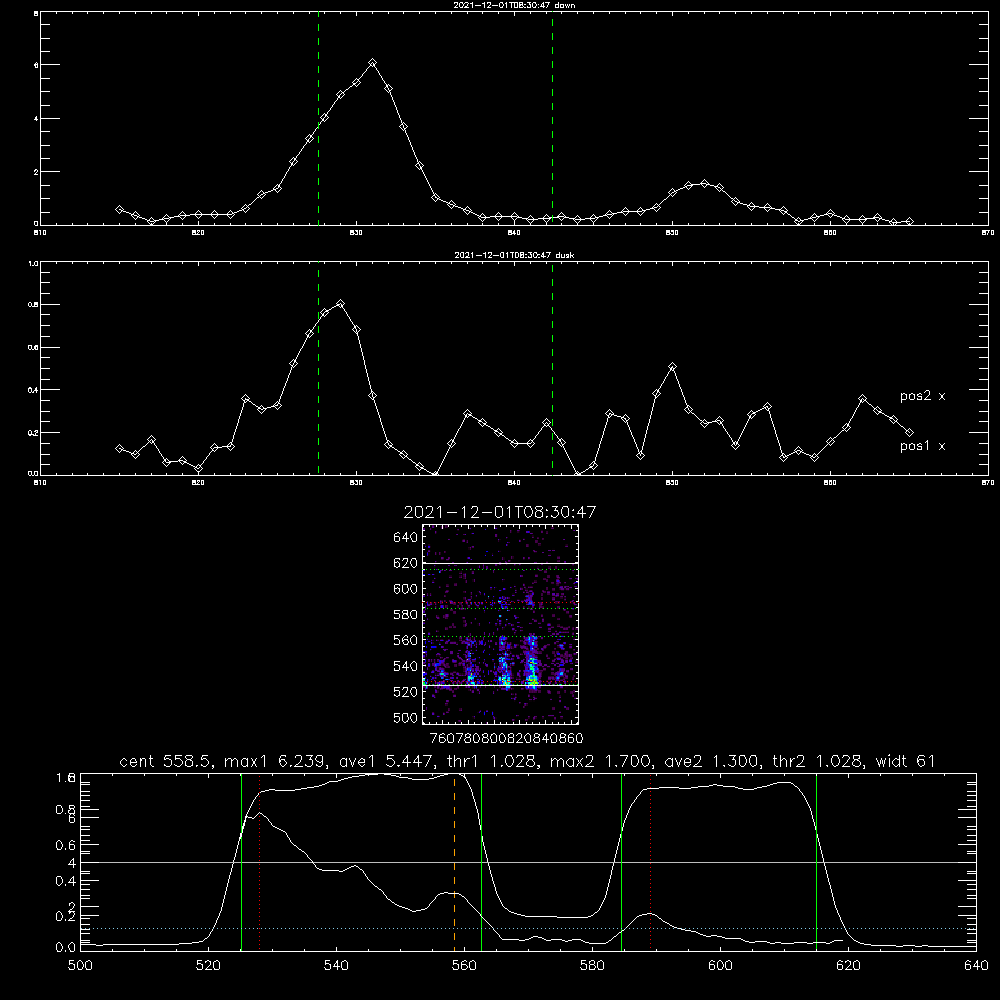Click y-axis label '620' beside the spectral image
Image resolution: width=1000 pixels, height=1000 pixels.
406,563
